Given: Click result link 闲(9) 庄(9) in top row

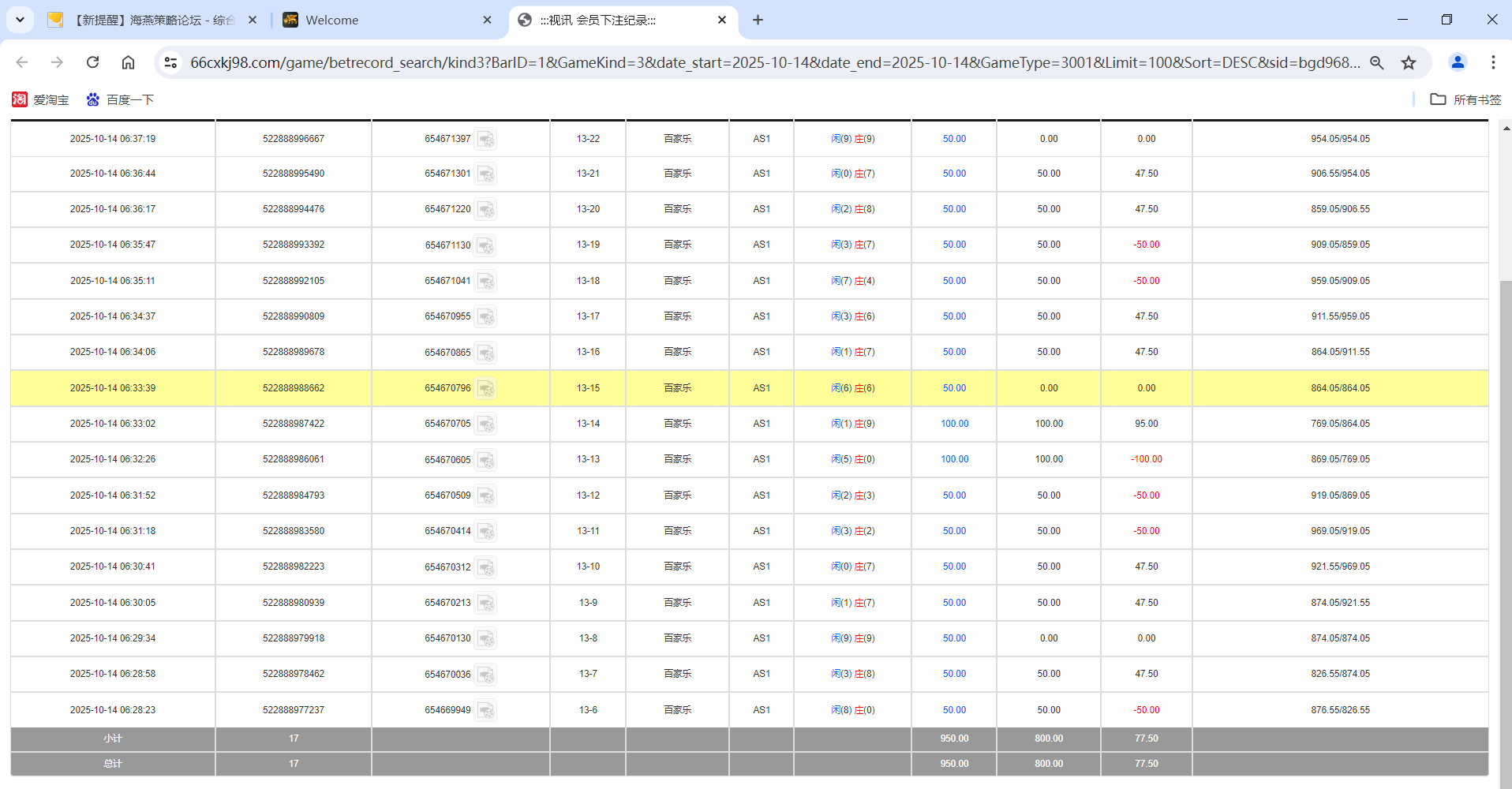Looking at the screenshot, I should click(x=852, y=139).
